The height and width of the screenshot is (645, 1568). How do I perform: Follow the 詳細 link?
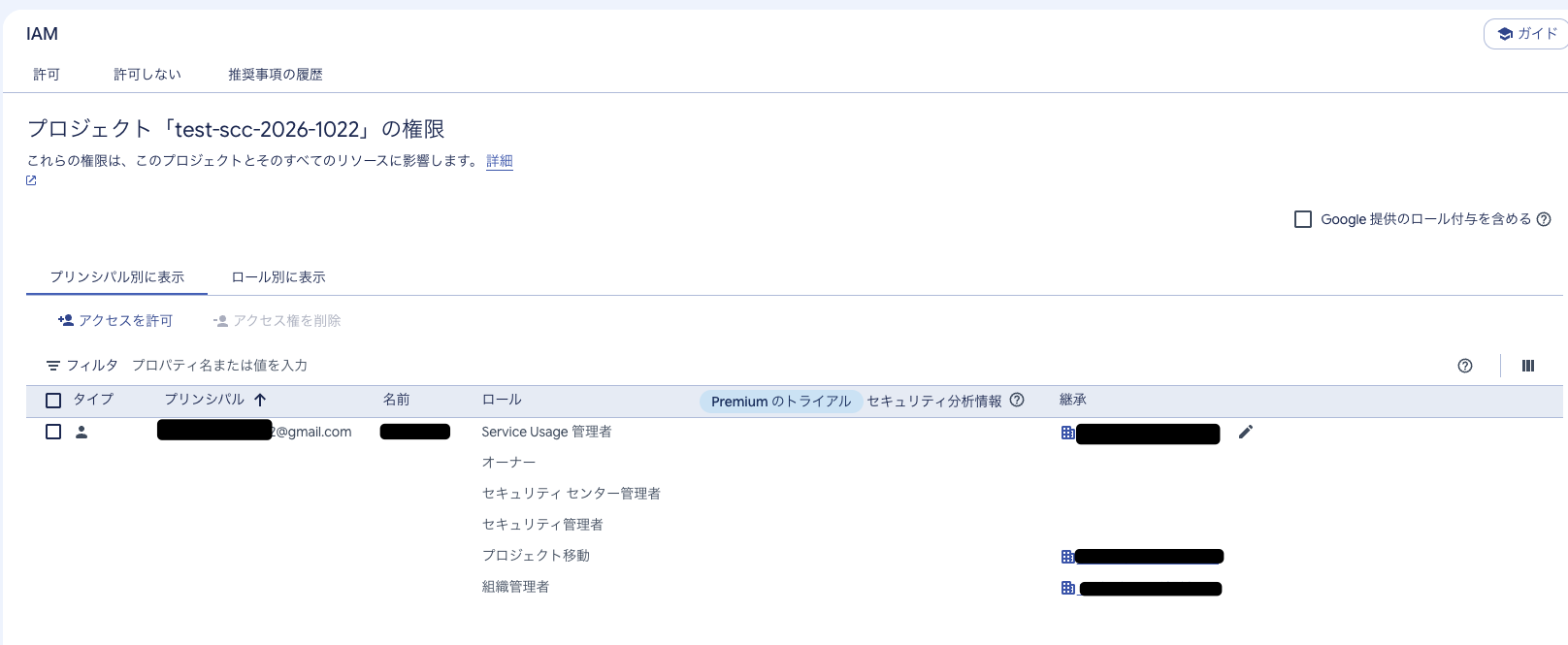tap(500, 161)
